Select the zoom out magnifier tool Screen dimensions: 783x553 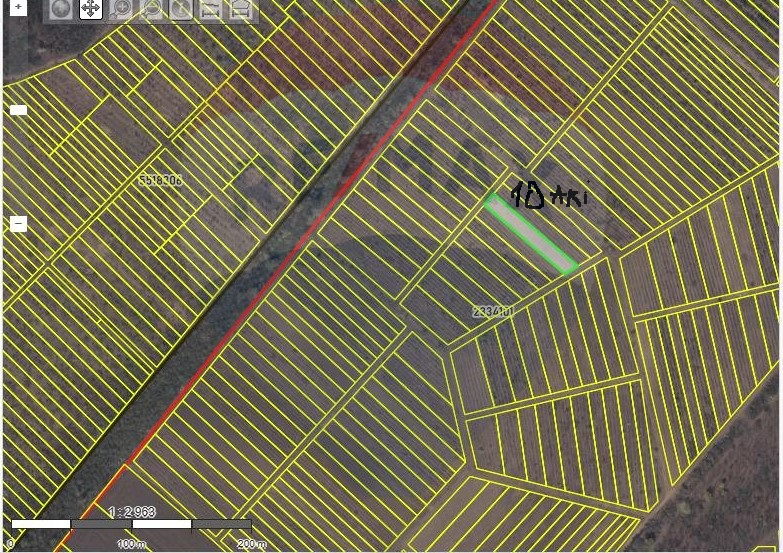pyautogui.click(x=151, y=9)
